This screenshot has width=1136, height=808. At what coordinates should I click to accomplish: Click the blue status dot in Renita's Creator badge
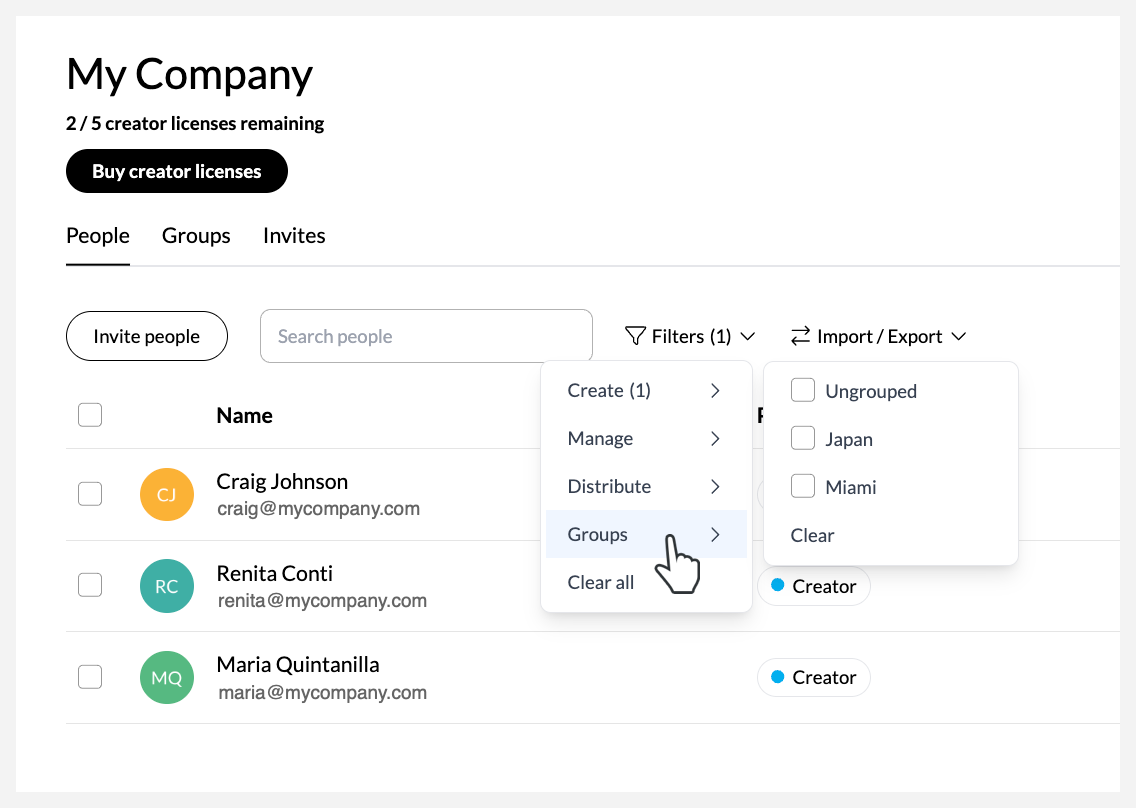777,586
